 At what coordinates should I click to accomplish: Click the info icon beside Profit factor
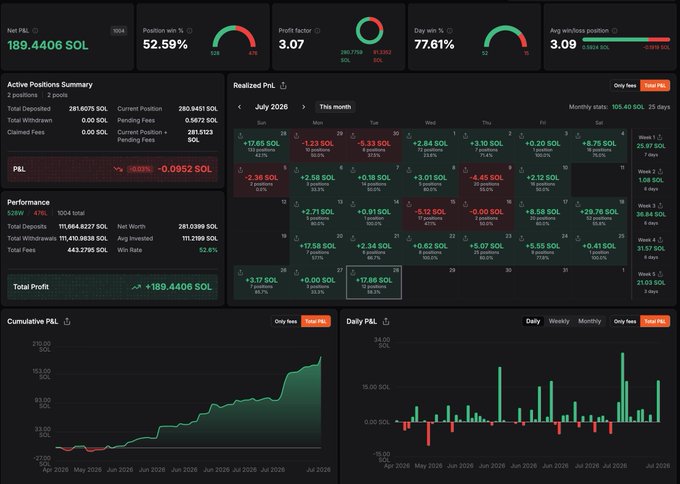coord(317,31)
